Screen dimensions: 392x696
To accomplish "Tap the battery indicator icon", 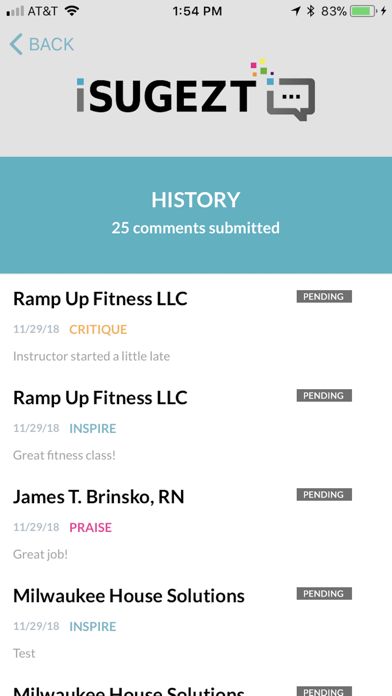I will pyautogui.click(x=363, y=11).
